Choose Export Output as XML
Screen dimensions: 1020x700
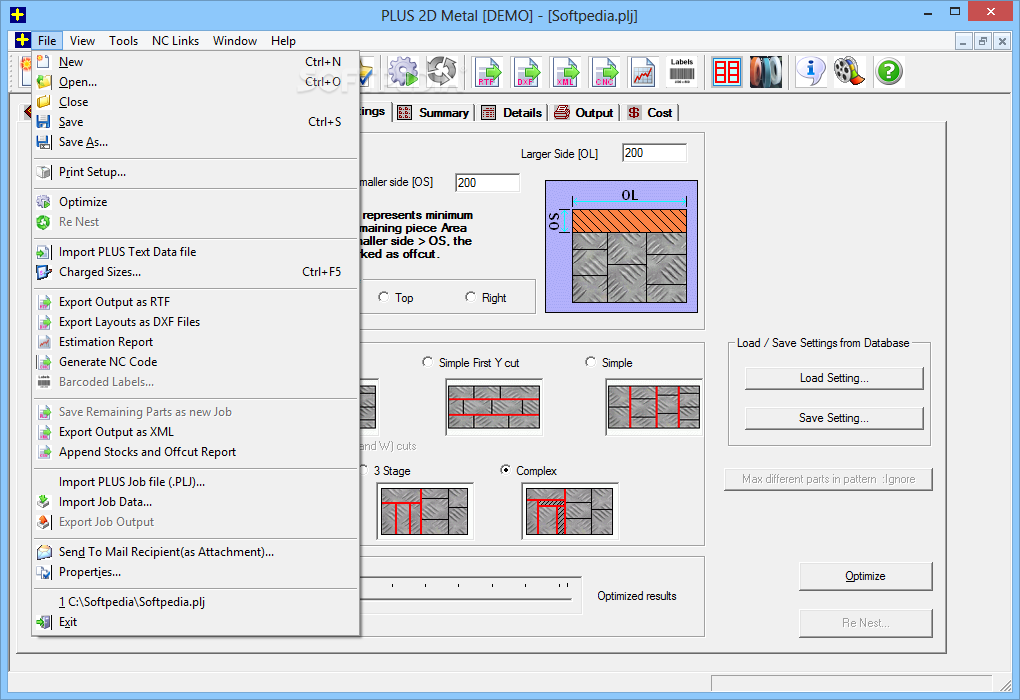(x=196, y=432)
